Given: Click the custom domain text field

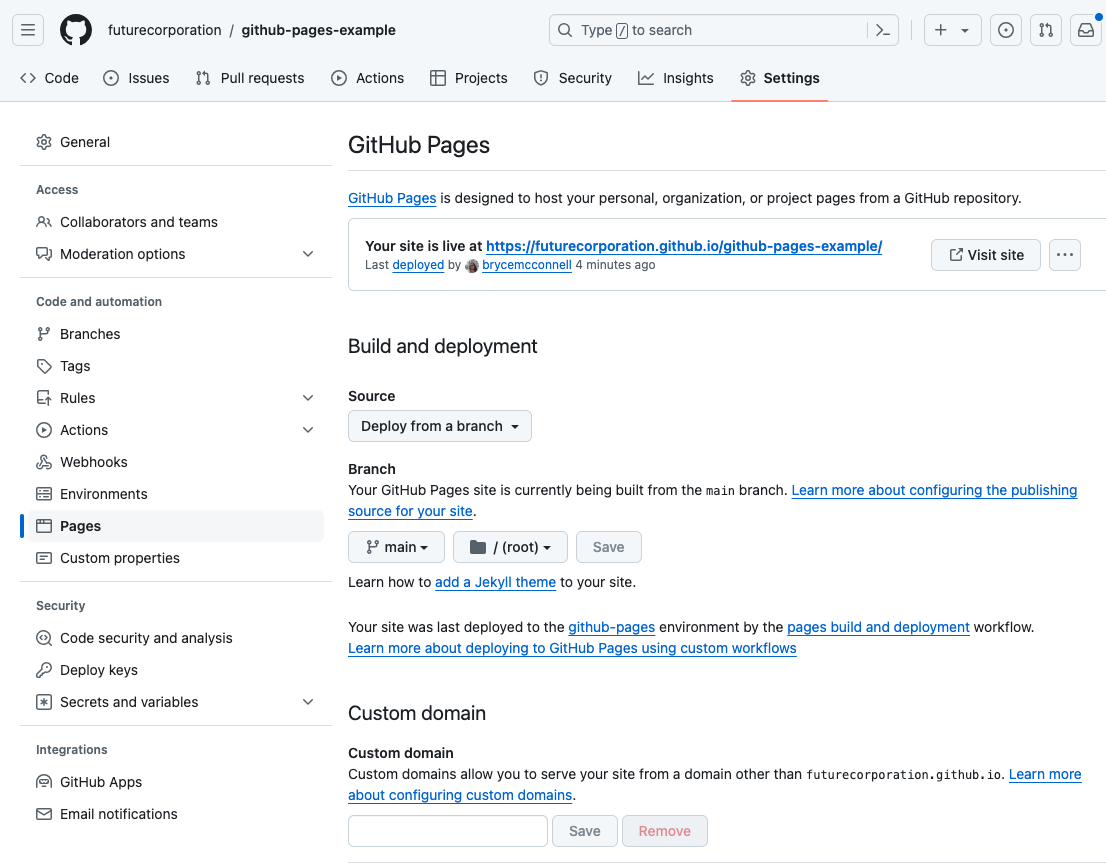Looking at the screenshot, I should [447, 831].
